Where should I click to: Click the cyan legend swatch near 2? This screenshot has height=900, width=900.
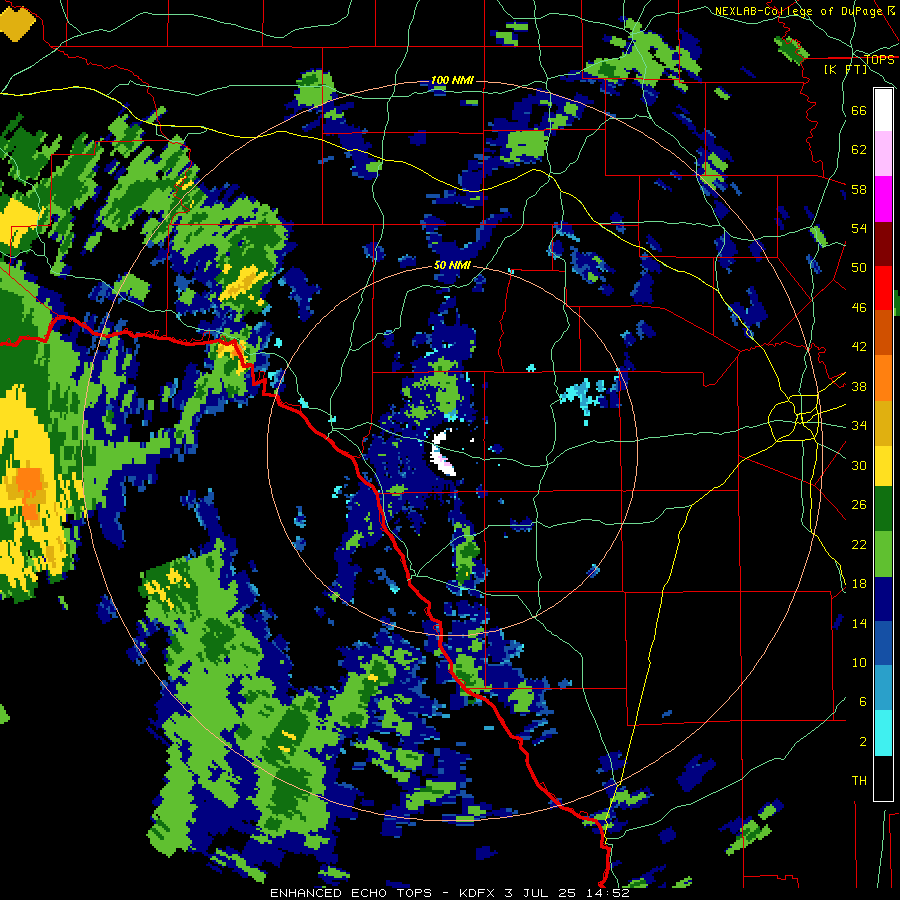[x=883, y=733]
